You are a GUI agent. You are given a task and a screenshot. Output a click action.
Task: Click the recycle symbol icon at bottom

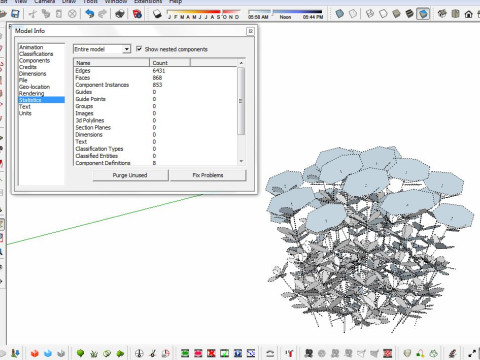click(433, 353)
